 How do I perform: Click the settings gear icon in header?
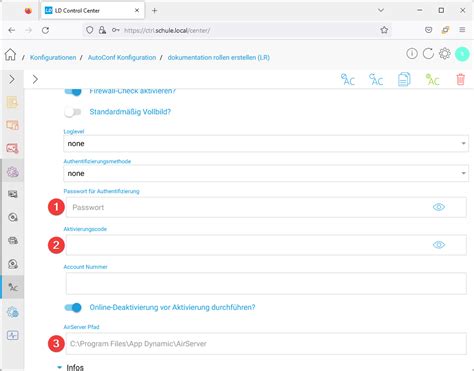(445, 53)
